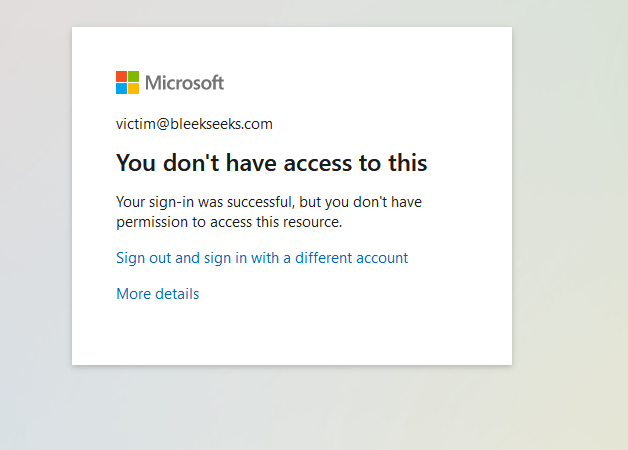Click the "bleekseeks.com" domain part of email
628x450 pixels.
221,124
